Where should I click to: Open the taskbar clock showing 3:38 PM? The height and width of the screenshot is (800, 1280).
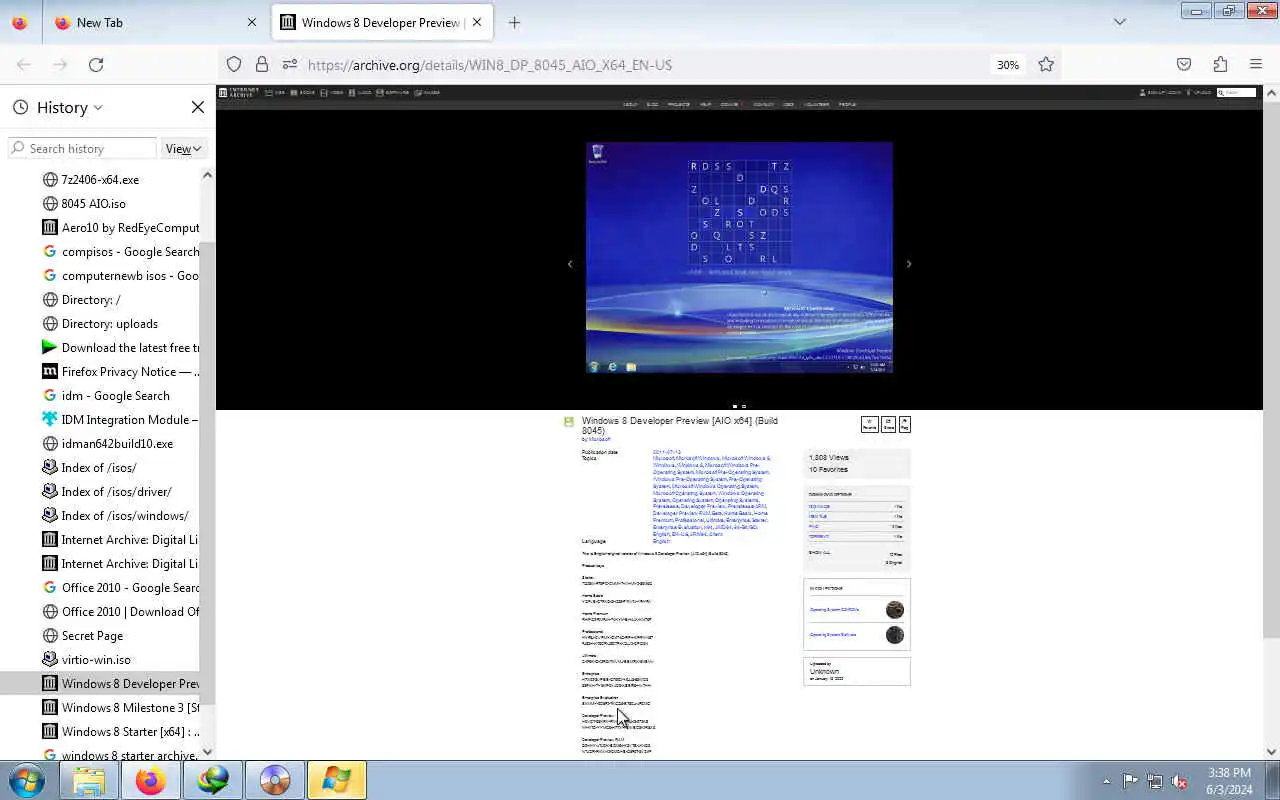(x=1229, y=781)
